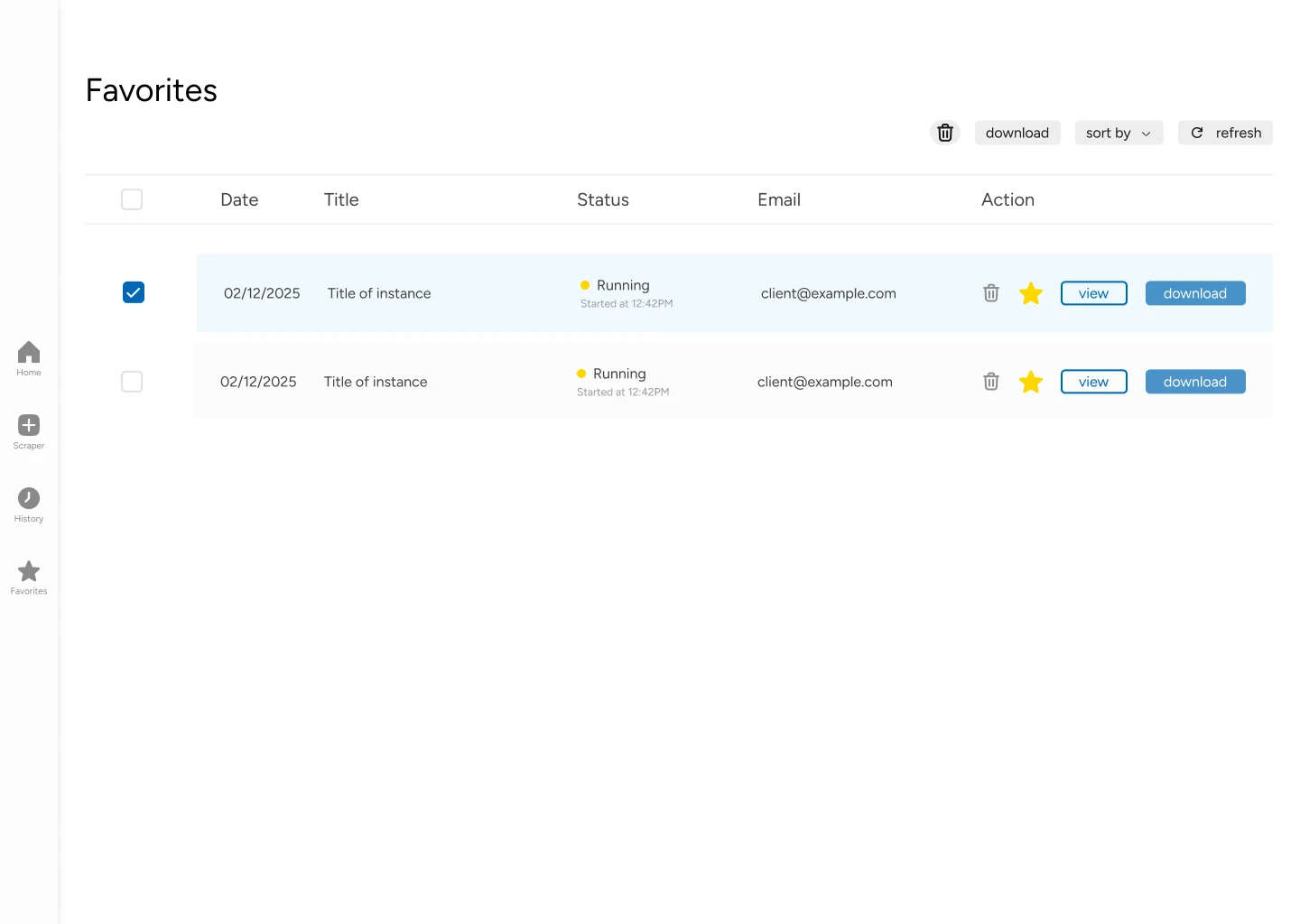Open Home in the sidebar
The height and width of the screenshot is (924, 1300).
[29, 358]
